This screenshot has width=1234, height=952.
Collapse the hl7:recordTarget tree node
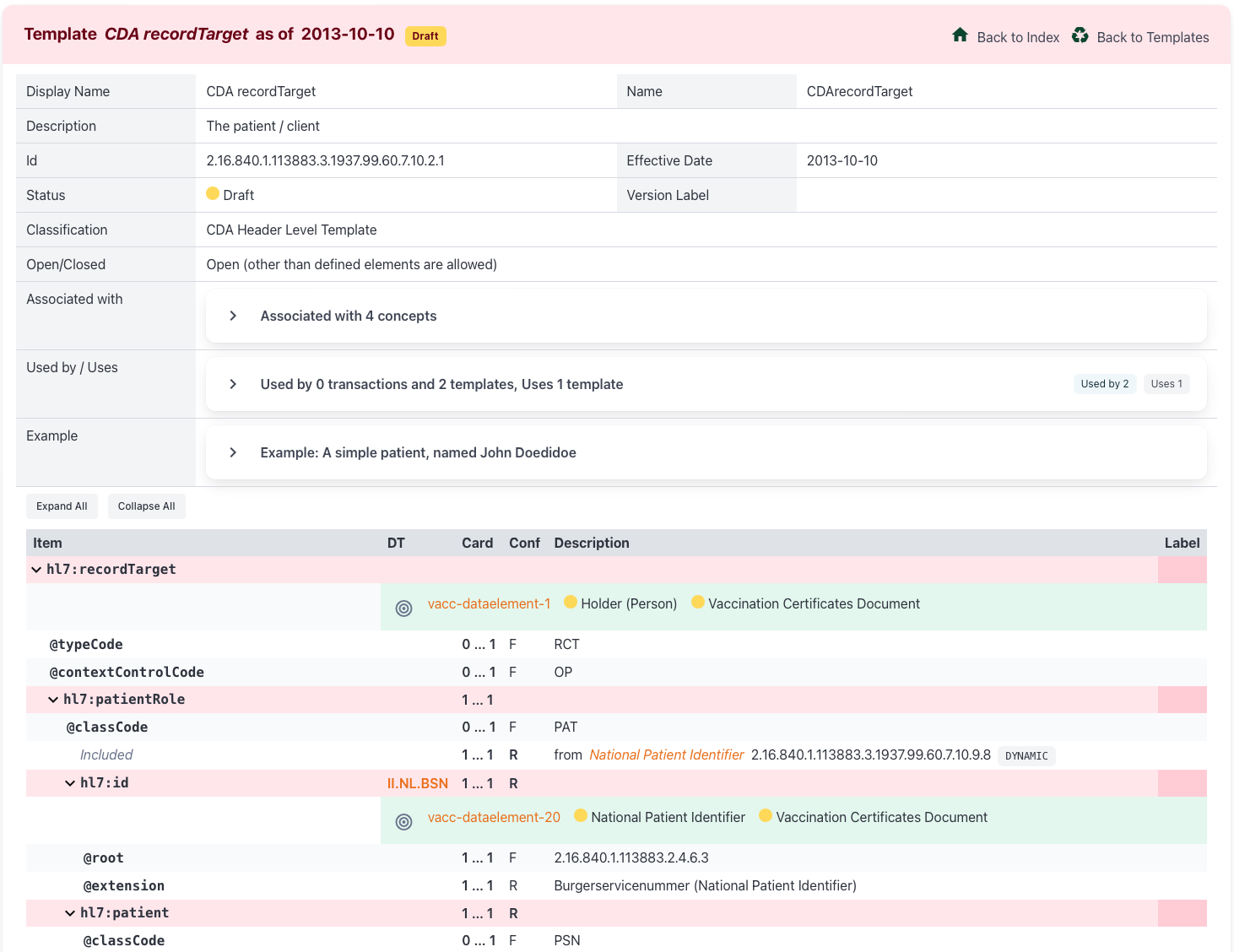coord(36,570)
